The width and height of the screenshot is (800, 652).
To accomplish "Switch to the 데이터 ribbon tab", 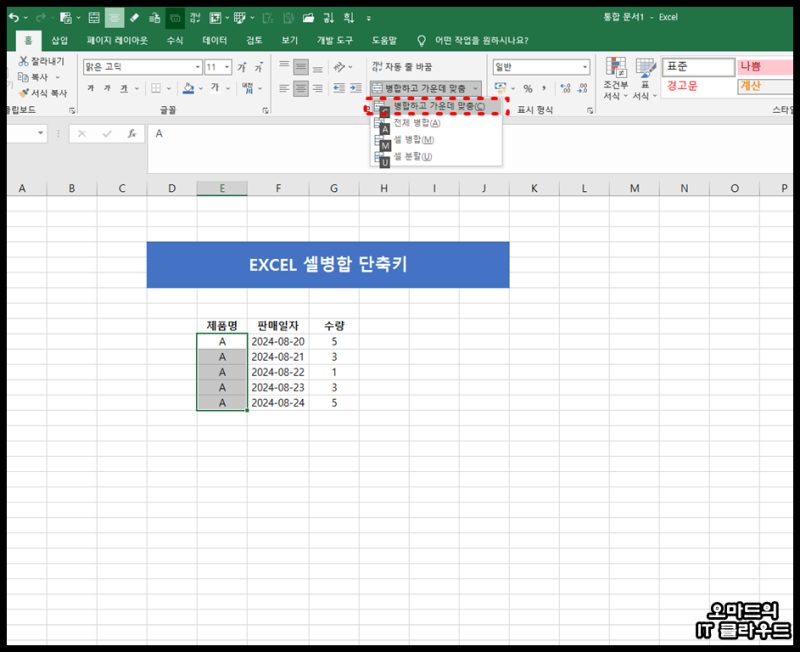I will [214, 40].
